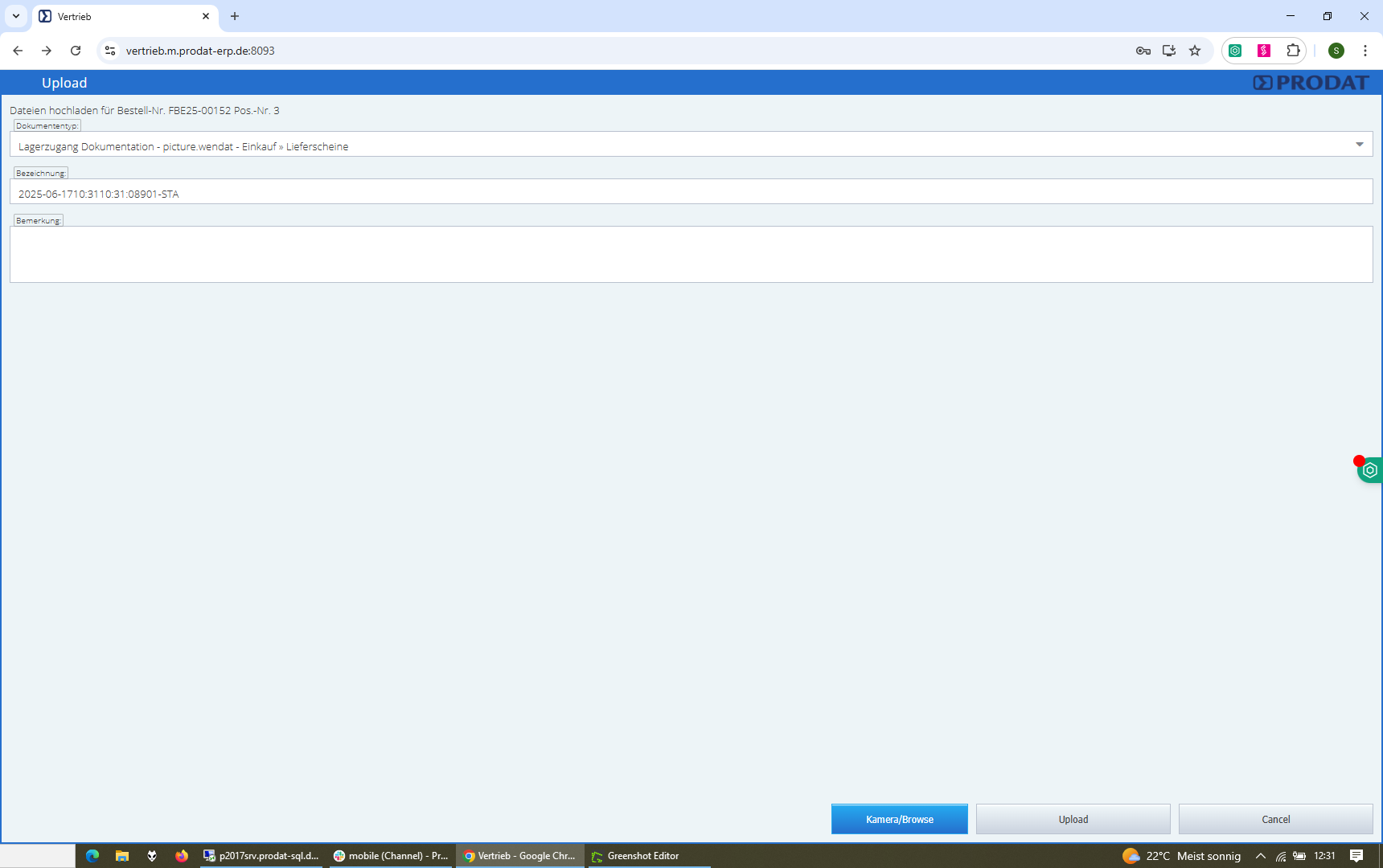The height and width of the screenshot is (868, 1383).
Task: Open the Dokumententyp dropdown arrow
Action: (1359, 145)
